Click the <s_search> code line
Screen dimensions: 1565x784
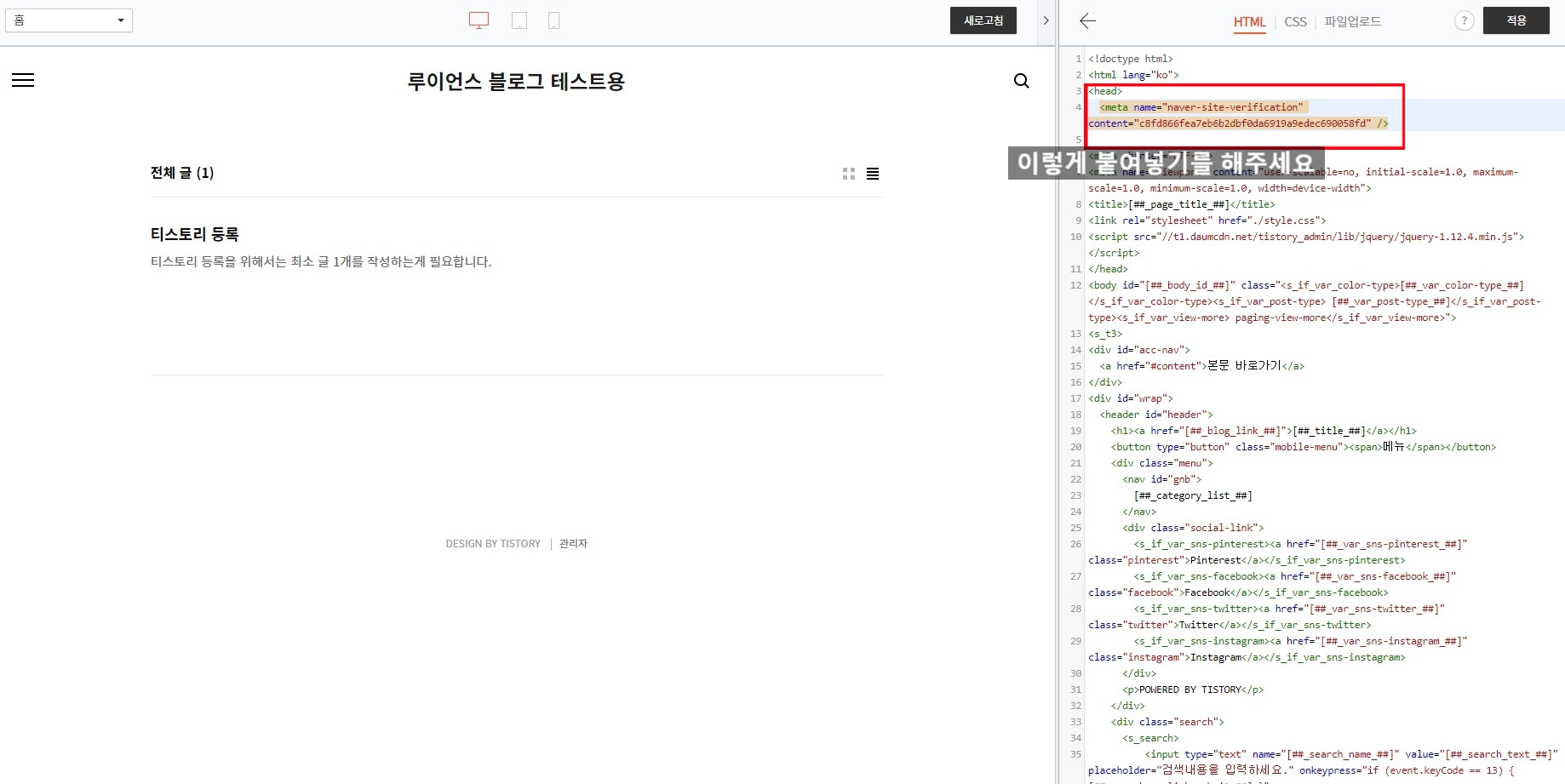(1150, 738)
